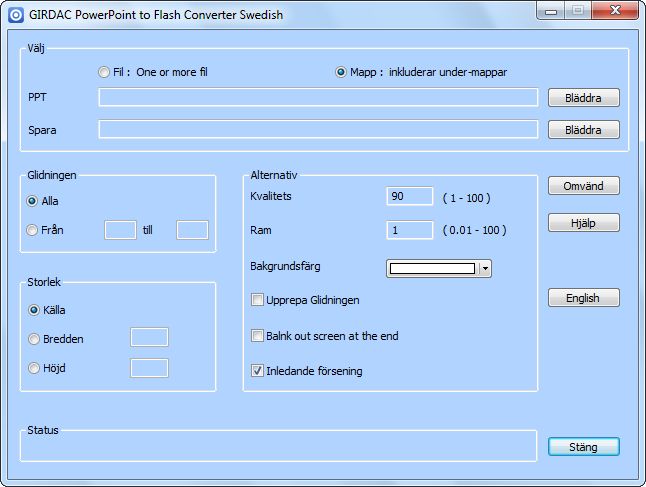The image size is (646, 487).
Task: Close the window with X button
Action: pos(615,10)
